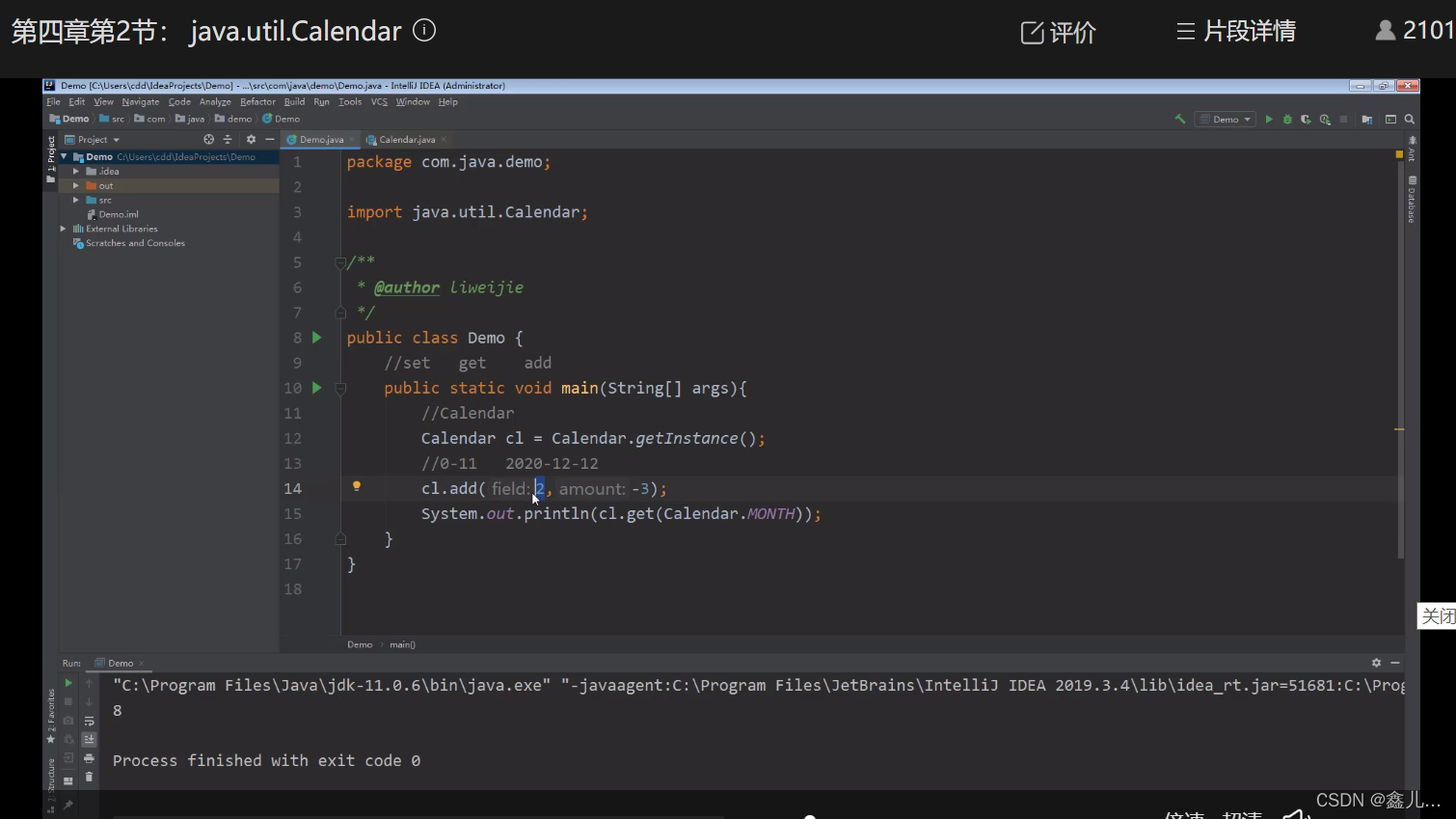Open the Refactor menu
1456x819 pixels.
pyautogui.click(x=257, y=102)
